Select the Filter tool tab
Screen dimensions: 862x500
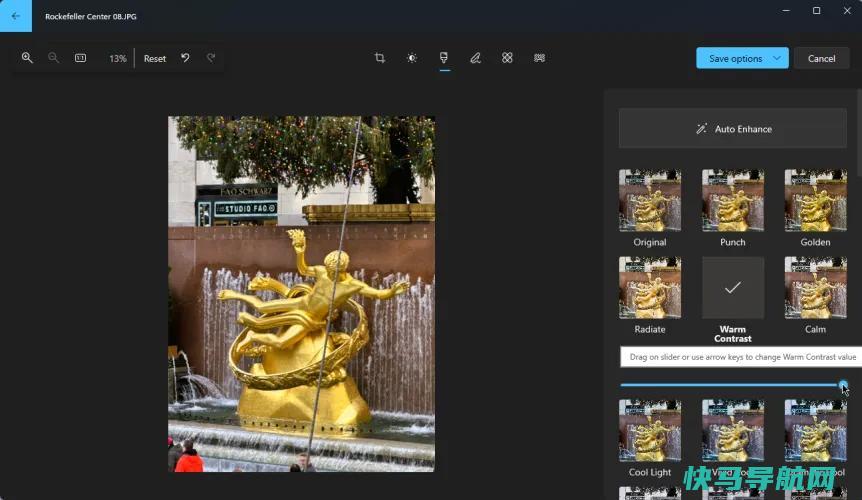point(444,58)
